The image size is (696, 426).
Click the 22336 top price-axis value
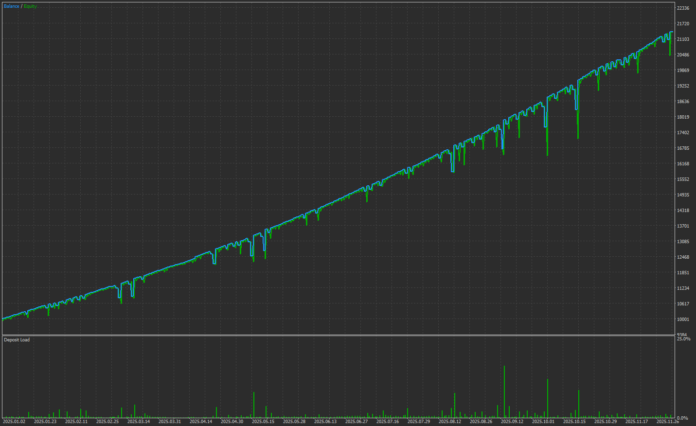tap(683, 8)
